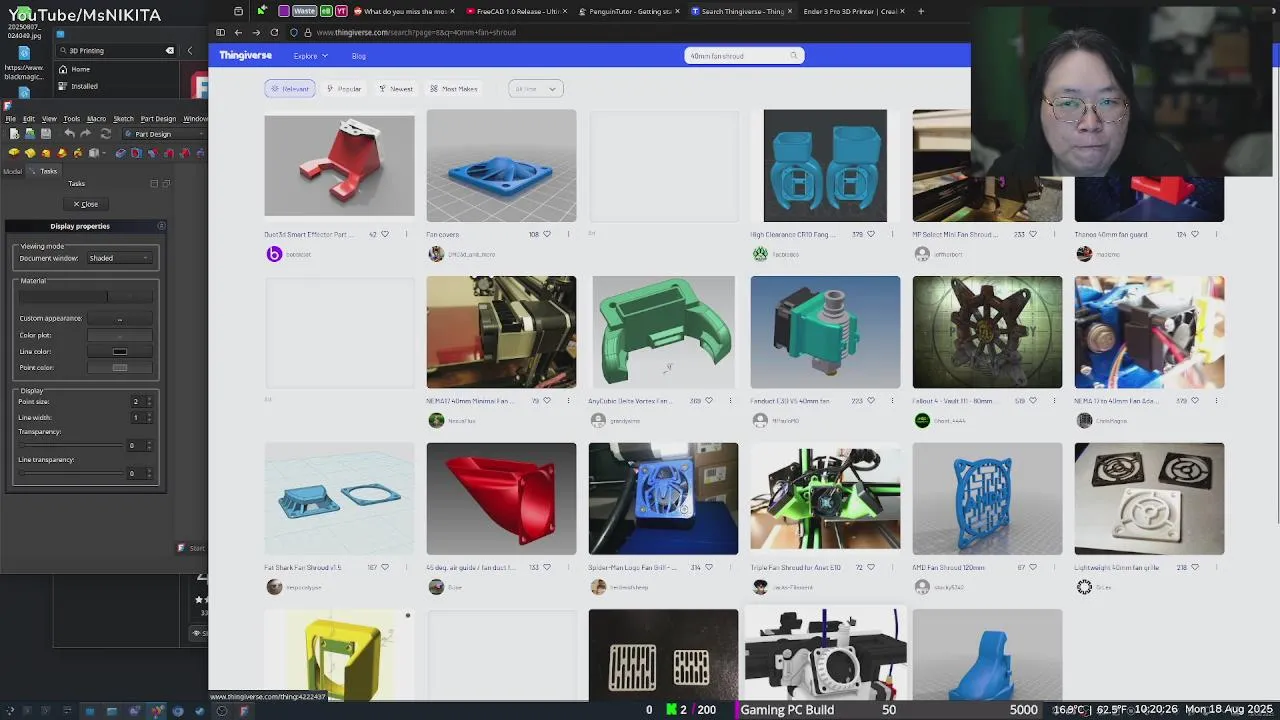Collapse the Display properties section

point(161,226)
